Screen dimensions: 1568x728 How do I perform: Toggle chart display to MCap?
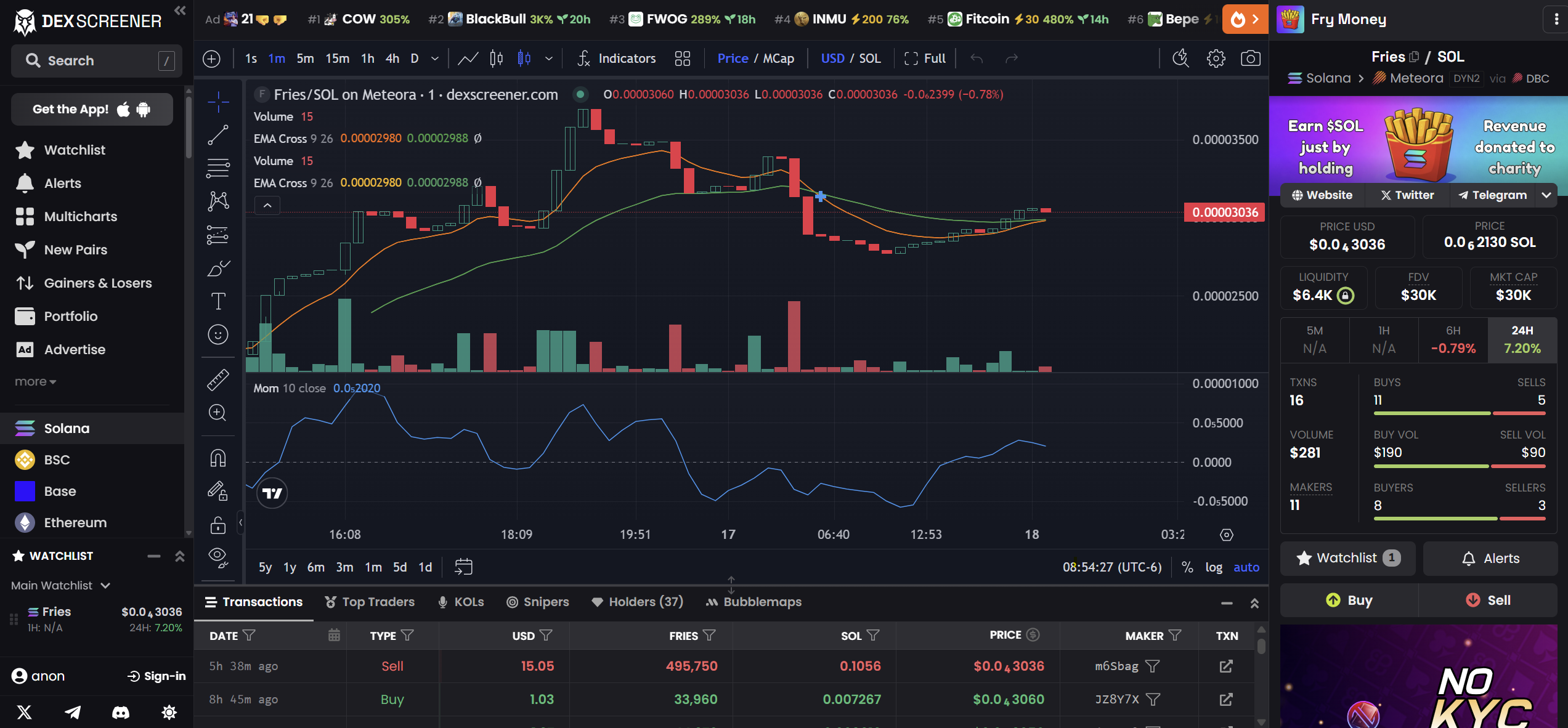coord(778,59)
